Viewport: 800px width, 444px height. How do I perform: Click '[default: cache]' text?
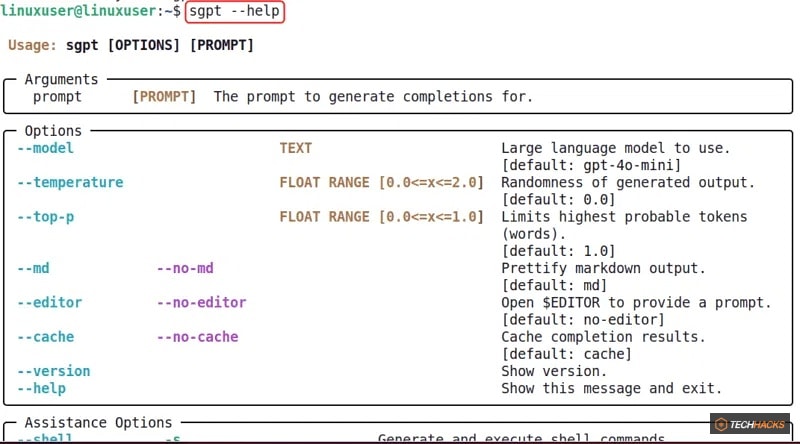tap(566, 354)
